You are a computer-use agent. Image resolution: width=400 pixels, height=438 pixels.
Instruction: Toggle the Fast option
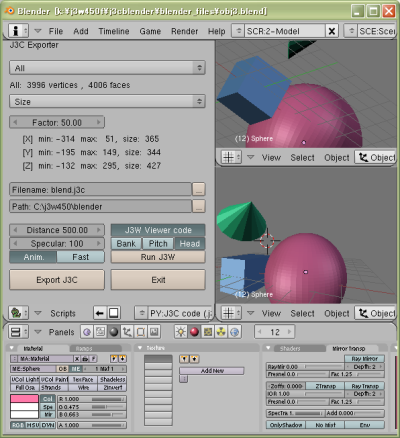point(81,257)
